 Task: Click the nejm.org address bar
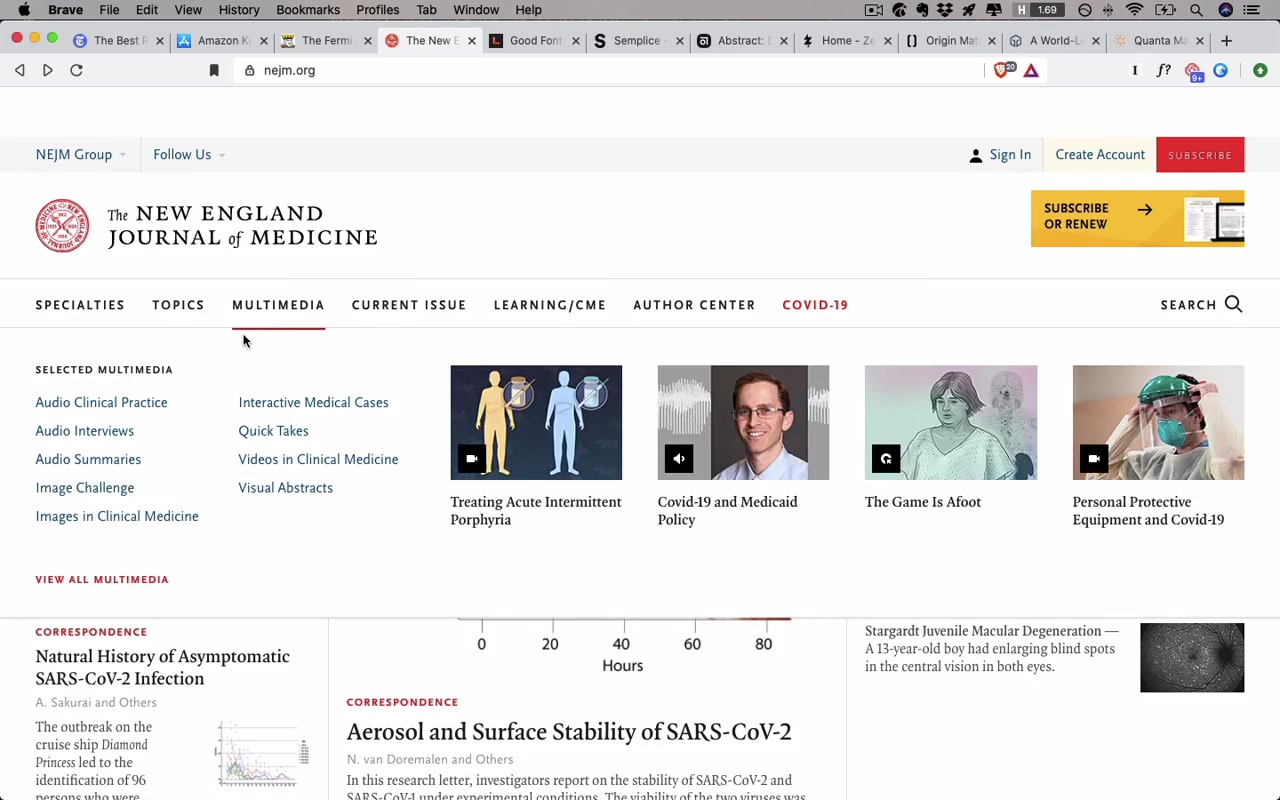point(610,70)
